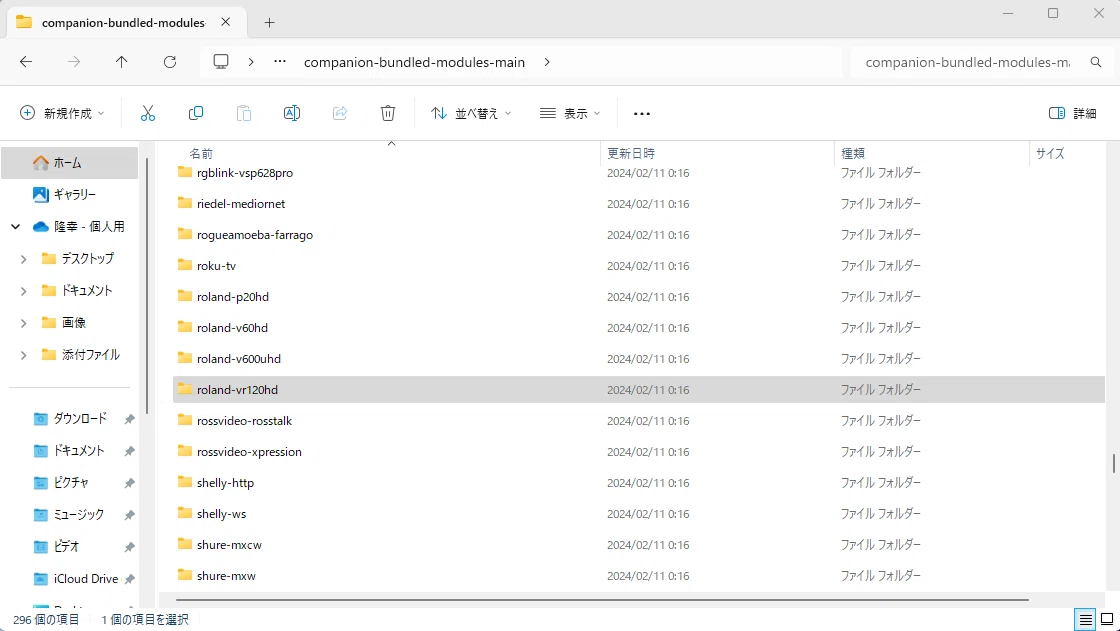The image size is (1120, 631).
Task: Click the folder icon of shelly-ws
Action: (185, 513)
